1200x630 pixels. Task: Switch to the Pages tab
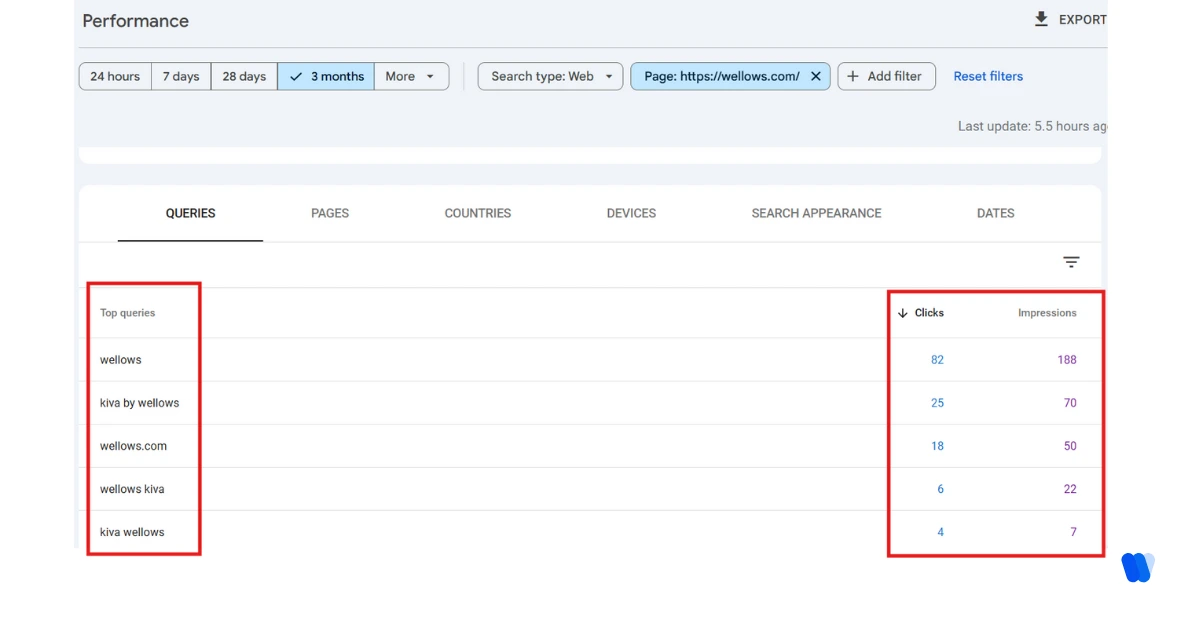pyautogui.click(x=330, y=213)
